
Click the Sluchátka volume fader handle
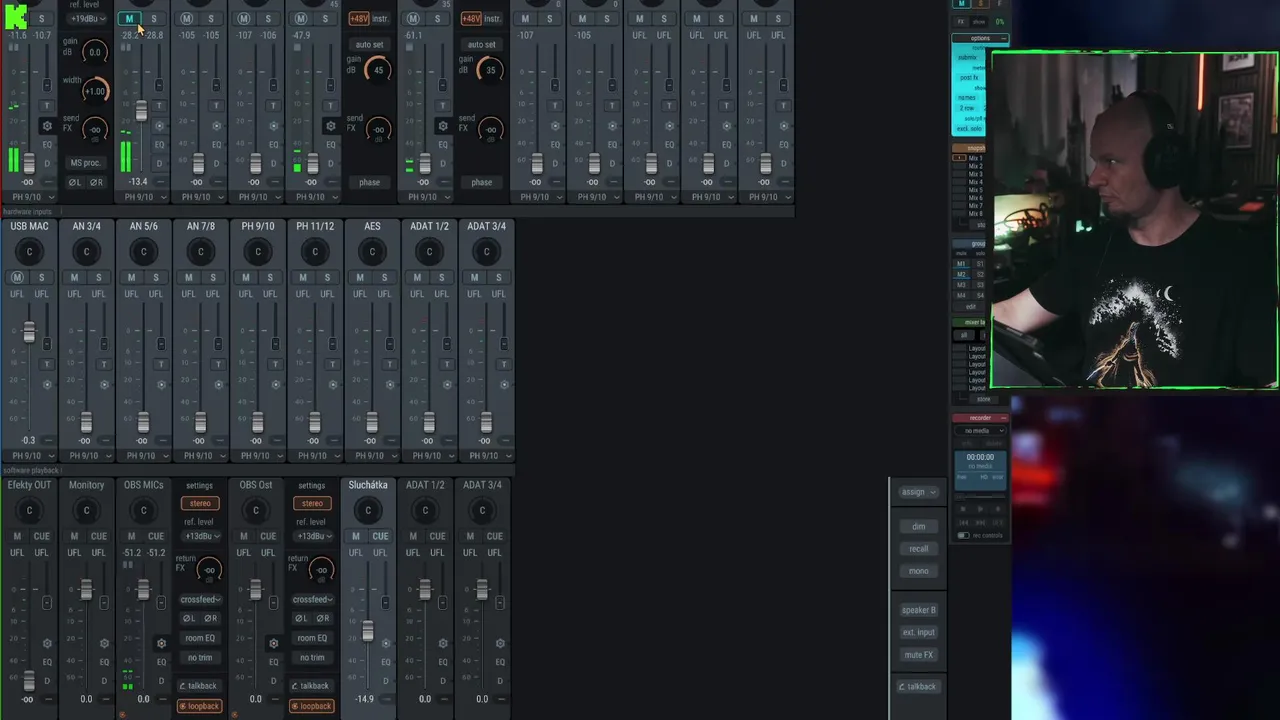click(368, 631)
